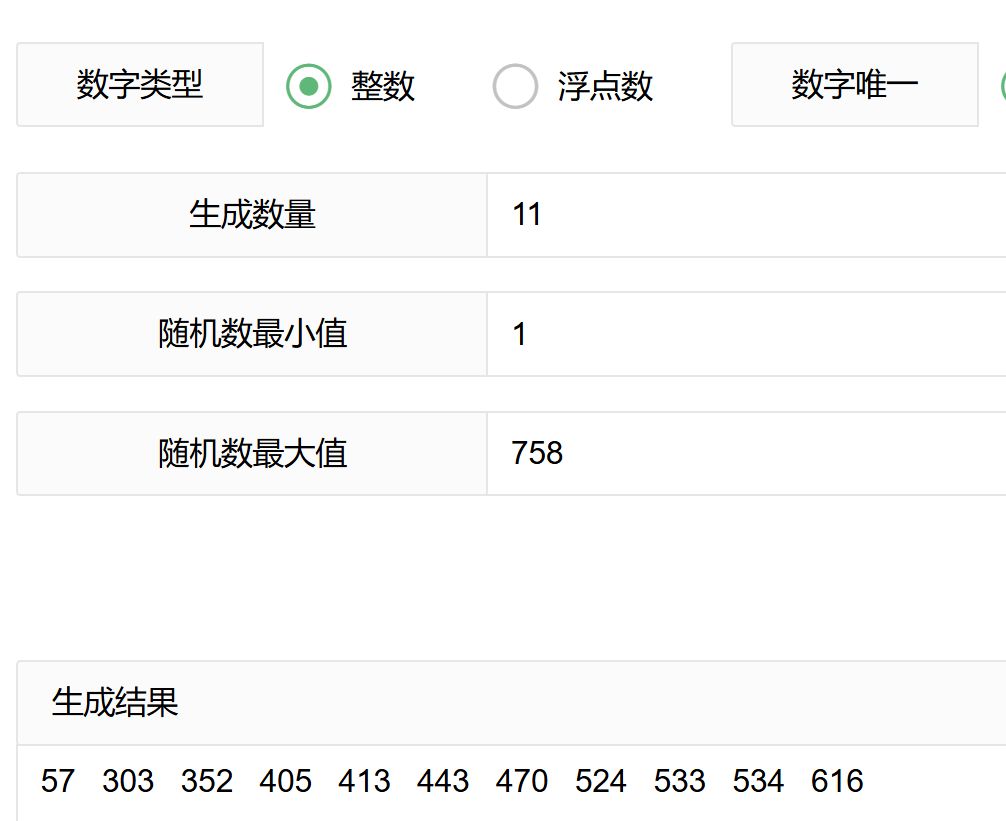Click the result value 352
The height and width of the screenshot is (821, 1006).
[207, 781]
